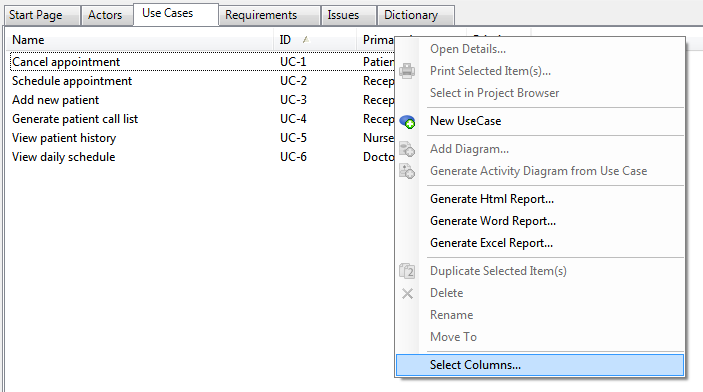Choose Rename from the context menu

tap(540, 315)
